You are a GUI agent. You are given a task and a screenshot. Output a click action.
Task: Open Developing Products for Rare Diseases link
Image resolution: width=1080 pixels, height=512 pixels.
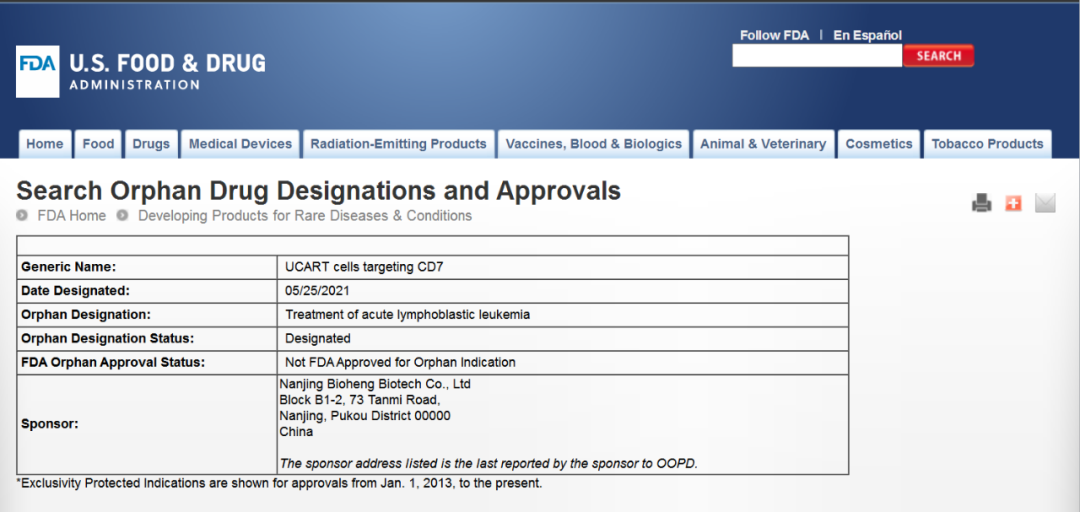coord(305,216)
